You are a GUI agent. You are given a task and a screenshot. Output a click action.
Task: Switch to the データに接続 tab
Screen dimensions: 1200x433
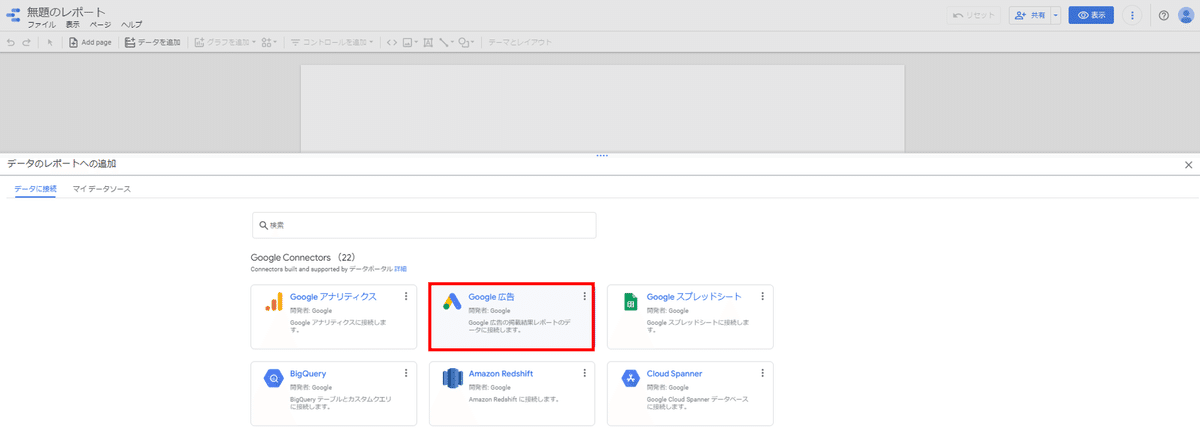tap(36, 188)
